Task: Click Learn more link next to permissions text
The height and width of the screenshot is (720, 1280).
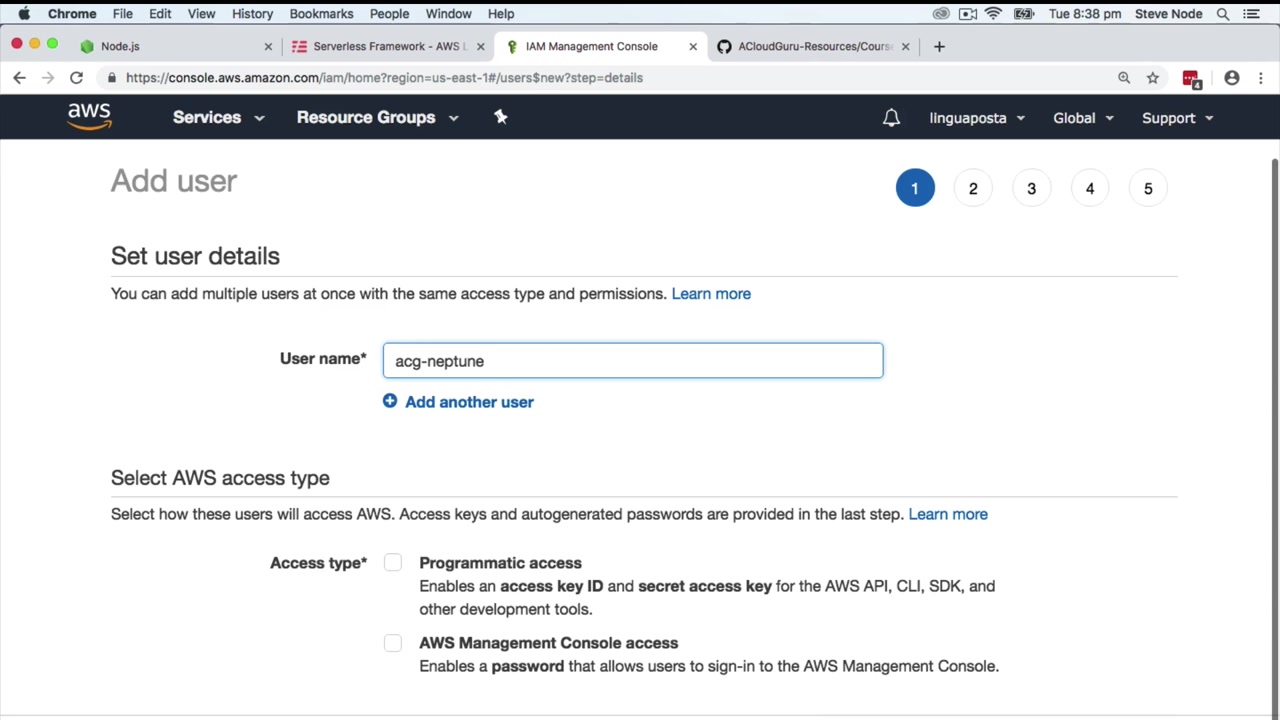Action: pos(711,294)
